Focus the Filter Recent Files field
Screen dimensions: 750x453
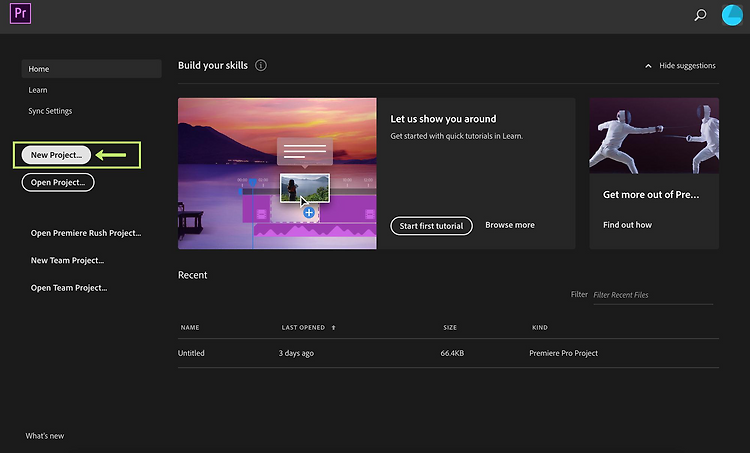(653, 295)
